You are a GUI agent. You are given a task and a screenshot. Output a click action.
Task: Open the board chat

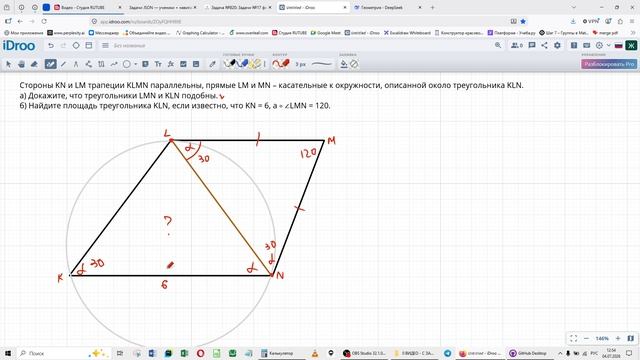[x=531, y=45]
